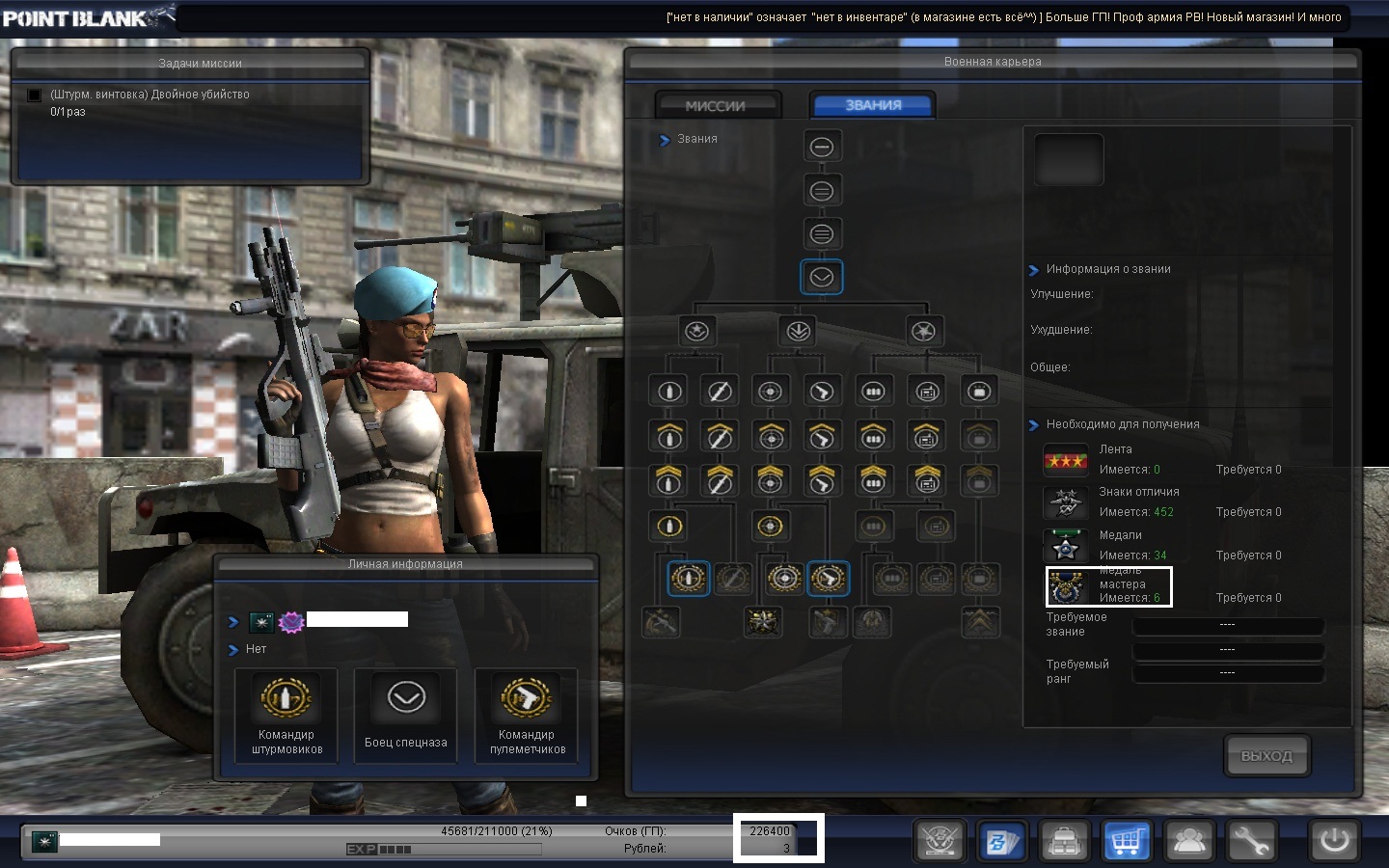The image size is (1389, 868).
Task: Select the down-arrow circle rank badge
Action: pos(798,332)
